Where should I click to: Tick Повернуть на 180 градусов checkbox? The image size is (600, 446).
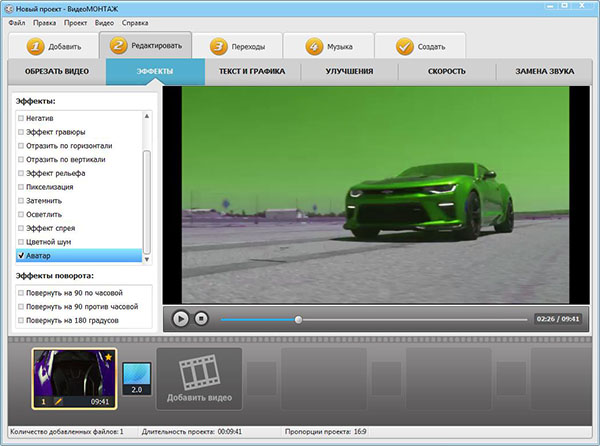coord(22,321)
